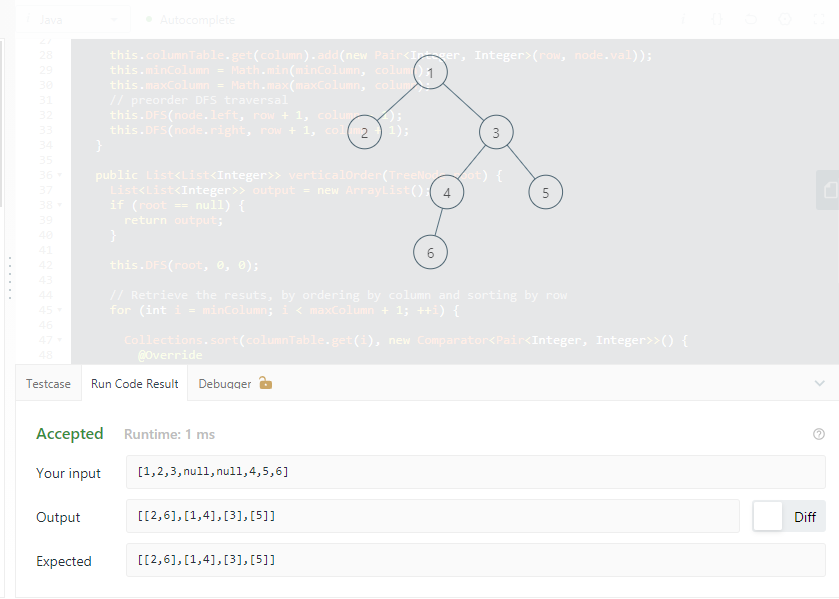Click the clipboard icon on the right edge
Image resolution: width=839 pixels, height=599 pixels.
(829, 190)
